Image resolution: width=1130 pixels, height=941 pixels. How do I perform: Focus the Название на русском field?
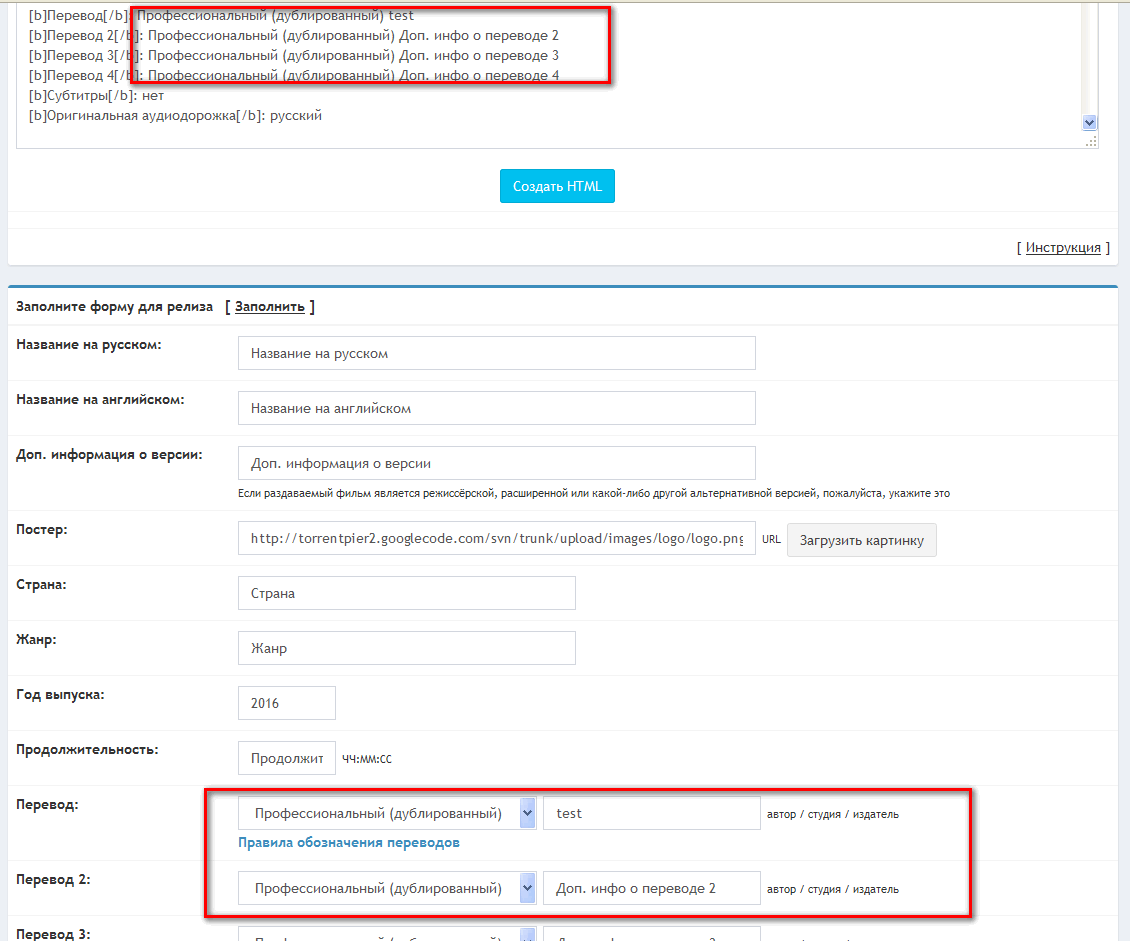496,353
